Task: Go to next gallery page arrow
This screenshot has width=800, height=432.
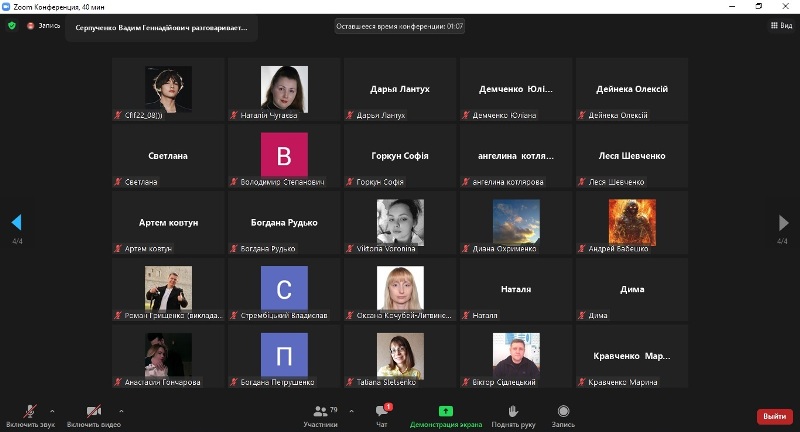Action: 783,222
